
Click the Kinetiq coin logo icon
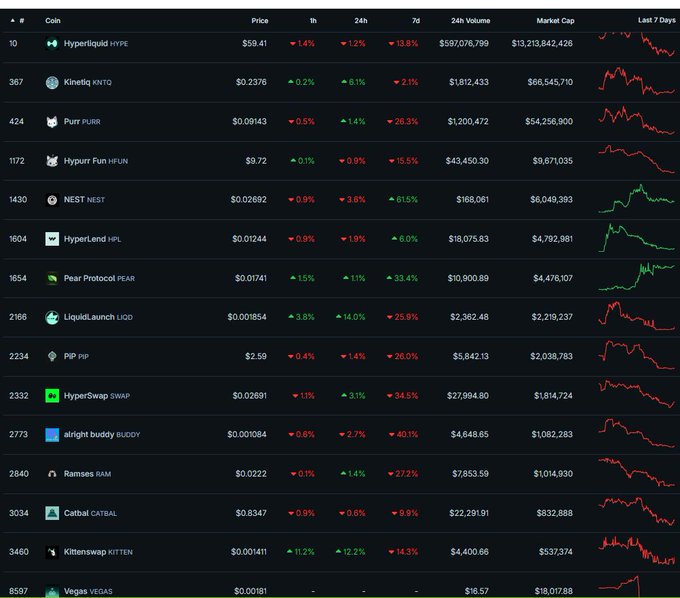pos(52,82)
